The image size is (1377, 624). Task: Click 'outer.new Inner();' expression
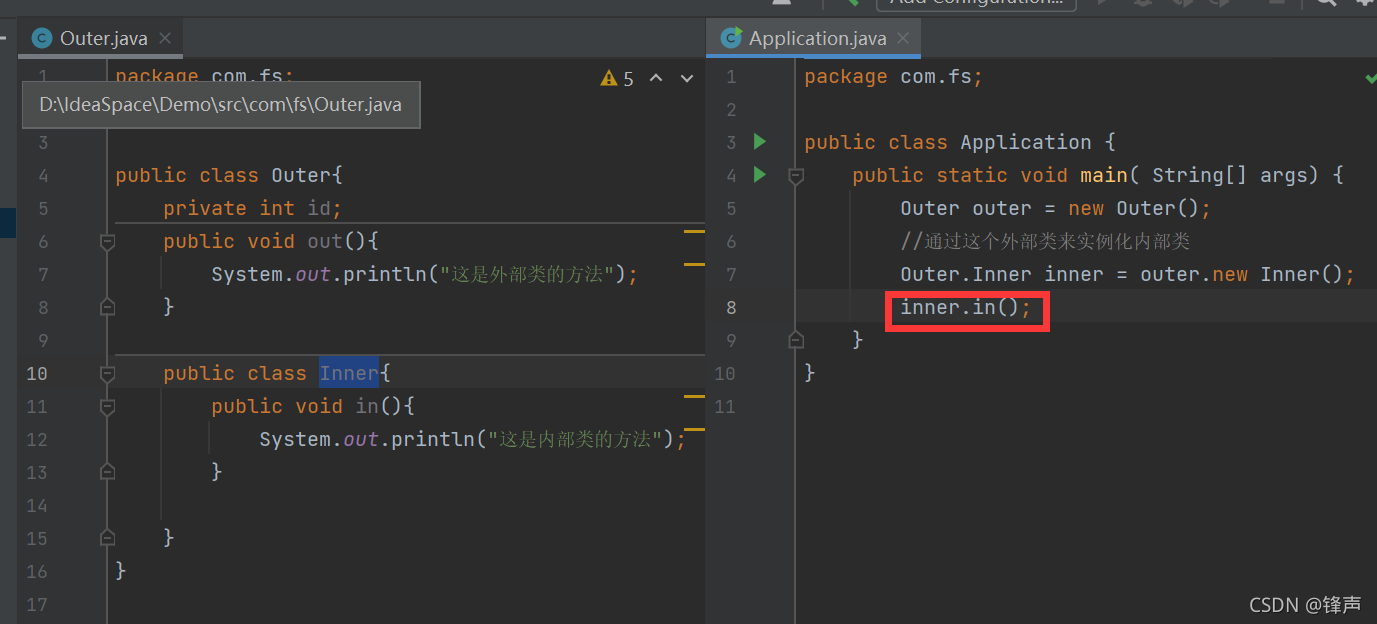[x=1248, y=274]
